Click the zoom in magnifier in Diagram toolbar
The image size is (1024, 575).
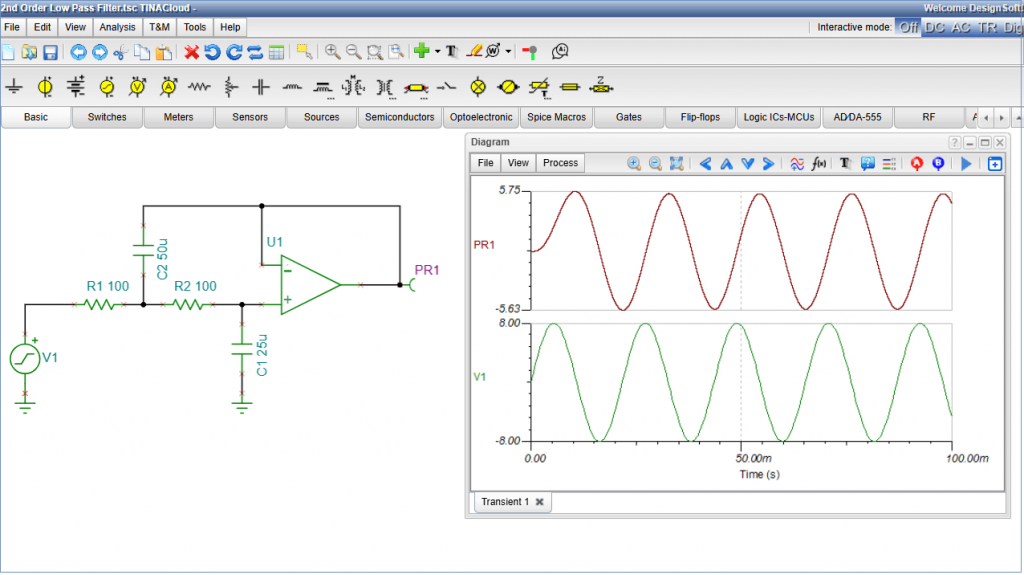coord(633,163)
